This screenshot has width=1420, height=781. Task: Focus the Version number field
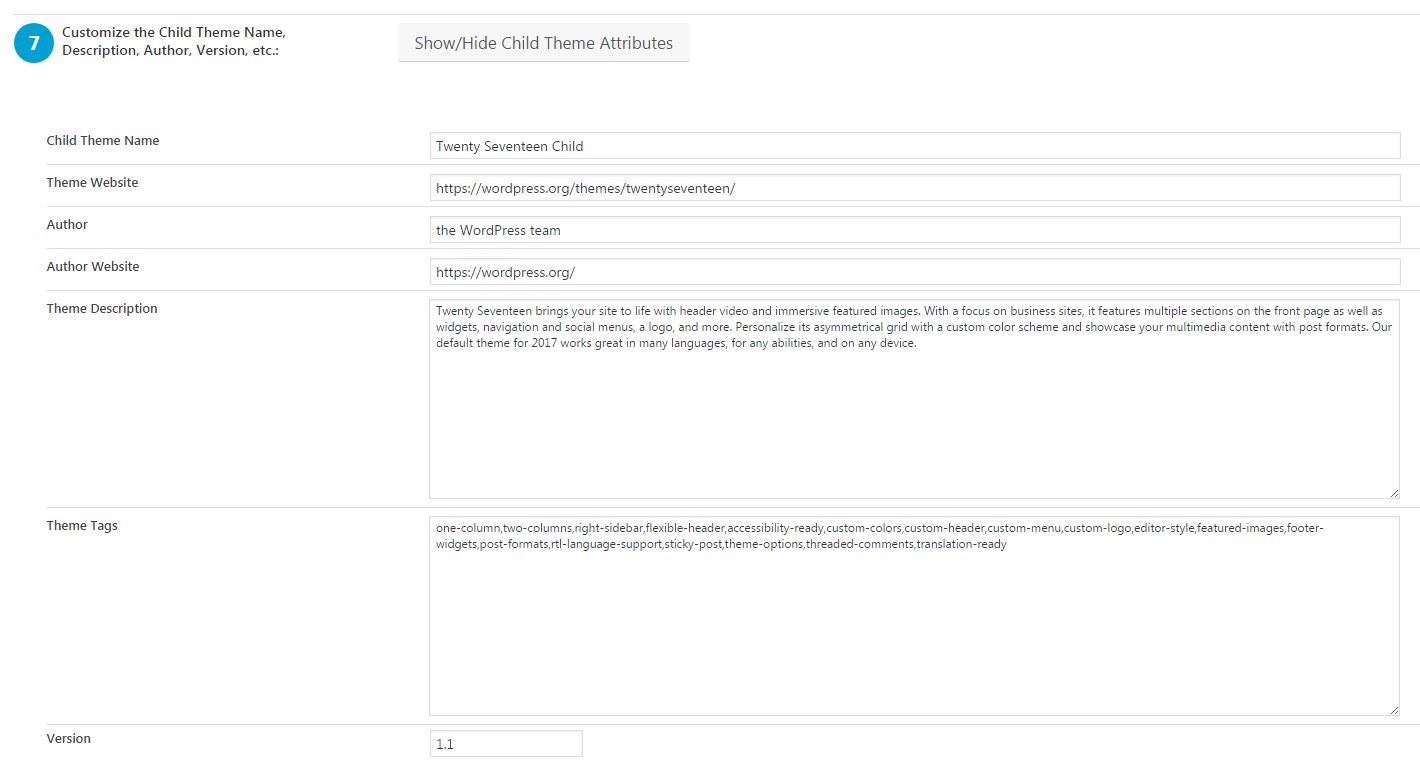point(506,744)
